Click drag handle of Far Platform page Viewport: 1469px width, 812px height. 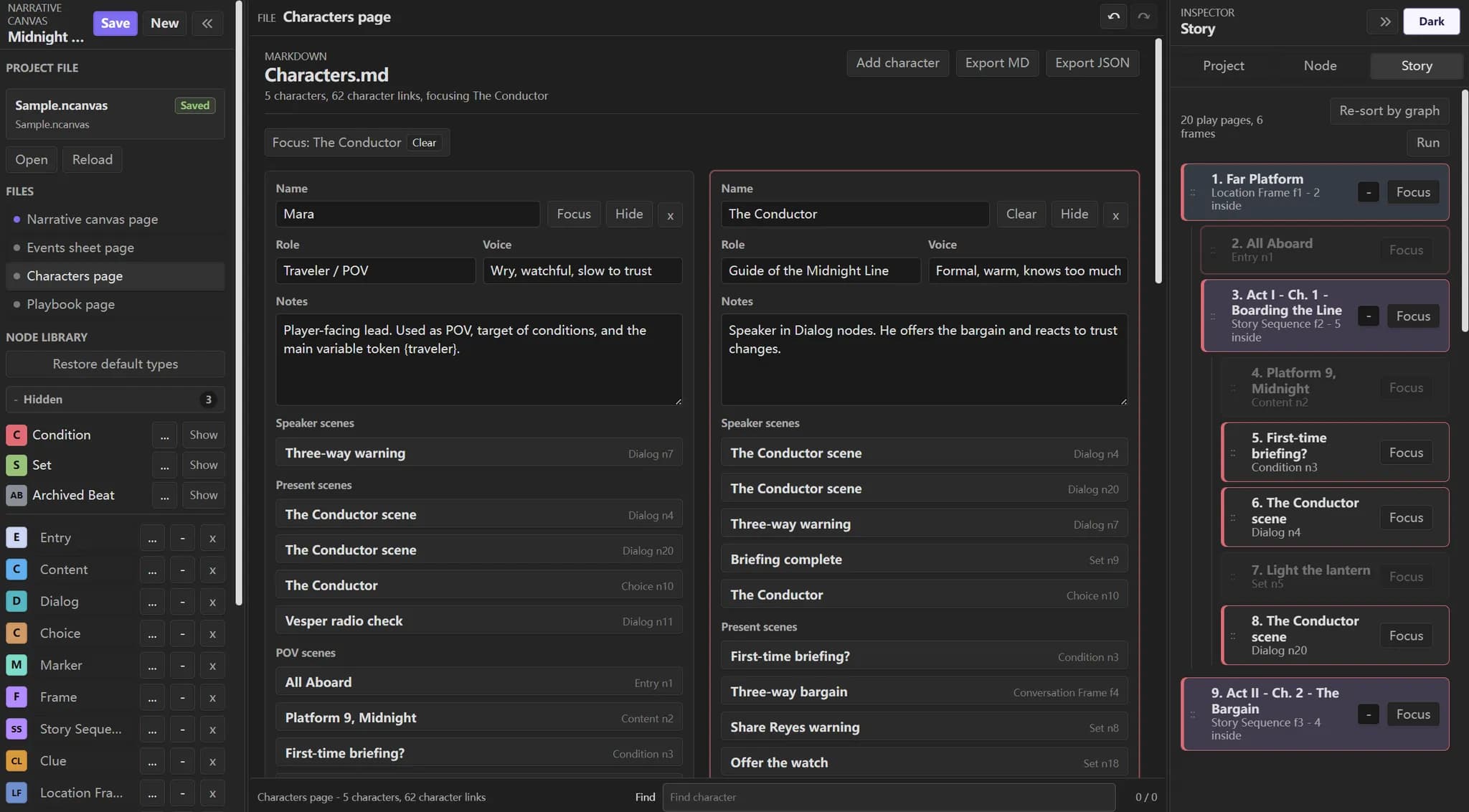pyautogui.click(x=1193, y=192)
